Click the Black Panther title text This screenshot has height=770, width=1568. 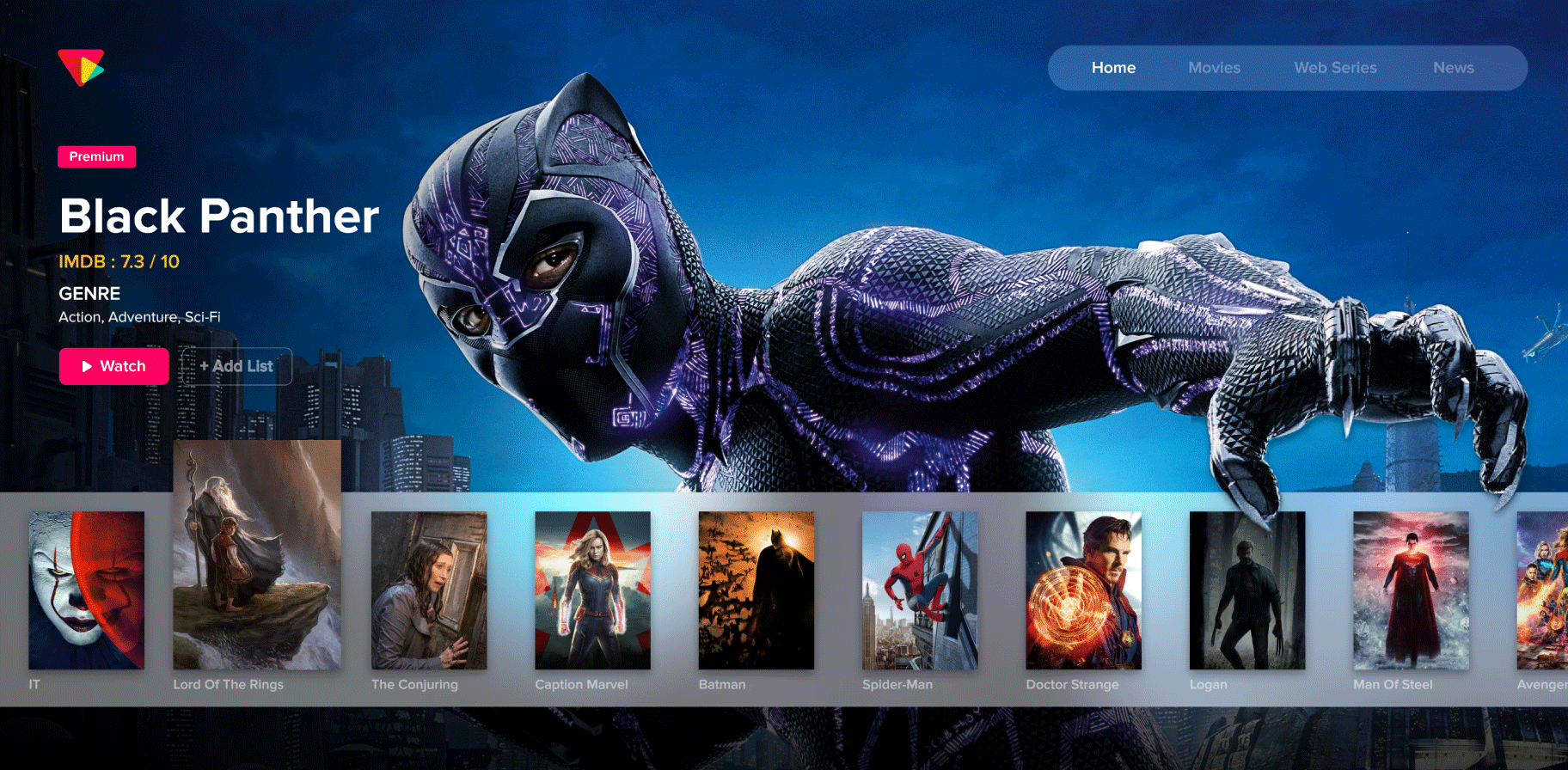tap(219, 216)
